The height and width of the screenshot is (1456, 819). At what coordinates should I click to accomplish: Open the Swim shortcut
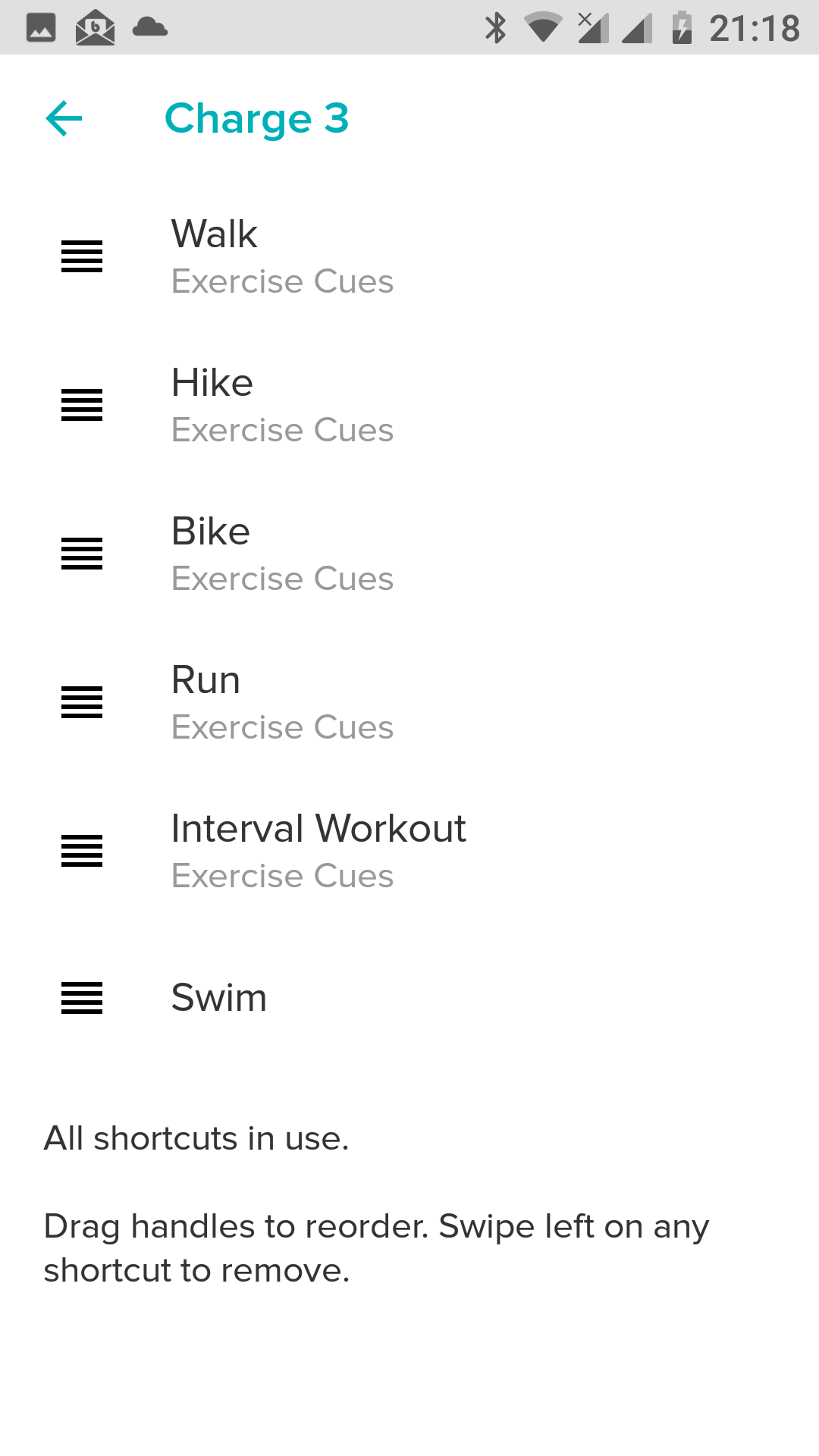click(x=219, y=997)
